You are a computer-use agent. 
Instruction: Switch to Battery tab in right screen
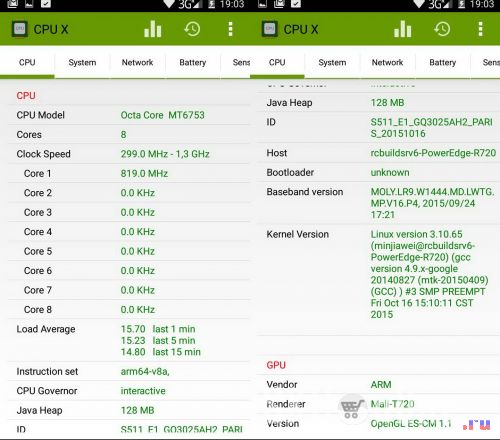click(443, 63)
